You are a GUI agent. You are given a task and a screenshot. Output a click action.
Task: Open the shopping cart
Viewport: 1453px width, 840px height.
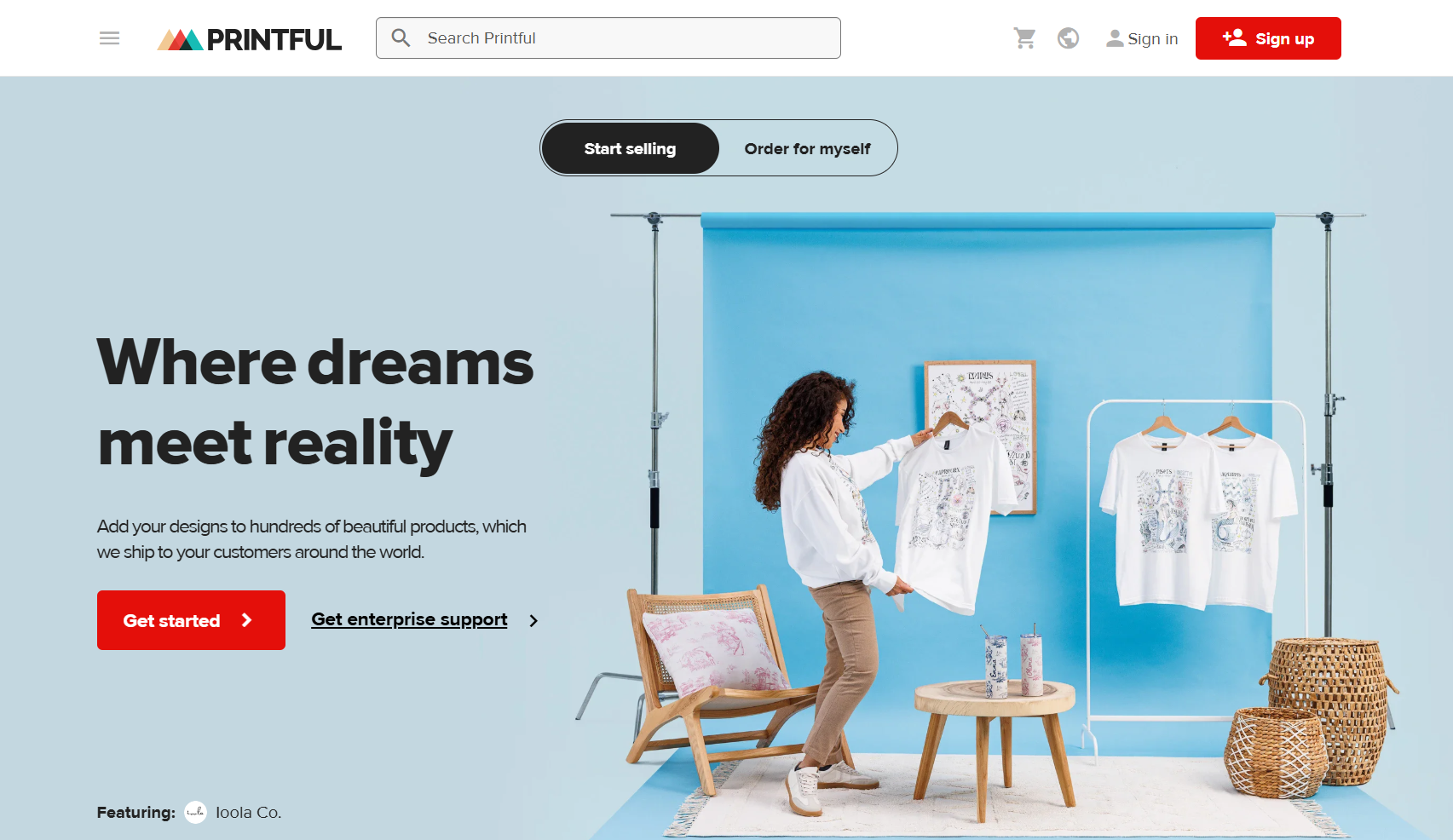pyautogui.click(x=1024, y=38)
